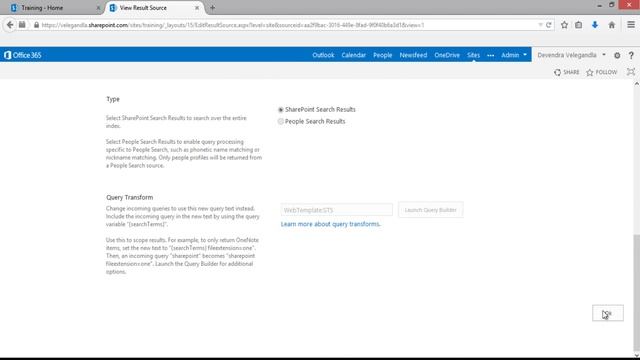Image resolution: width=640 pixels, height=360 pixels.
Task: Click the FOLLOW star button
Action: pos(602,72)
